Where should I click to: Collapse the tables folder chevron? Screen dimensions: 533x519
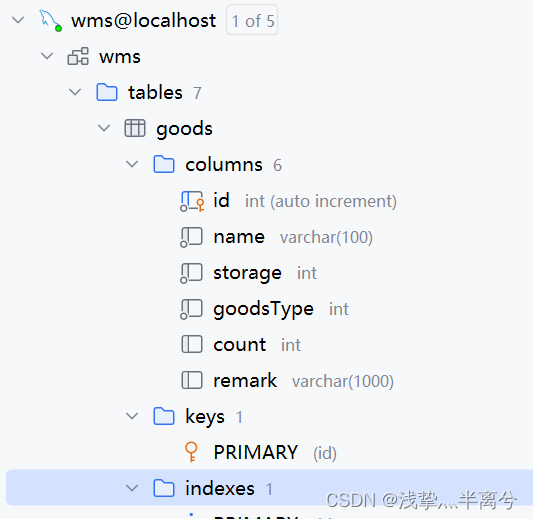point(75,92)
